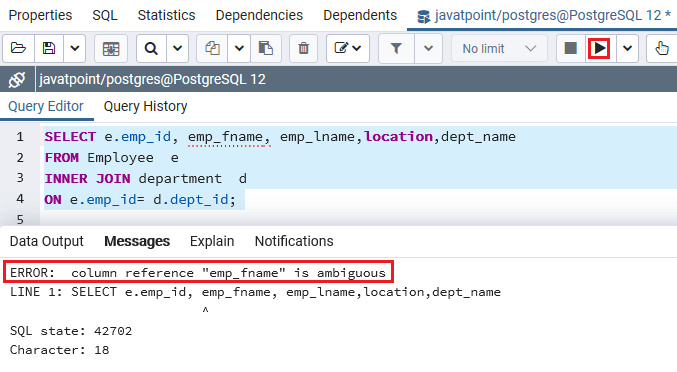Click the connection bar text javatpoint/postgres@PostgreSQL 12
Image resolution: width=677 pixels, height=372 pixels.
(x=152, y=79)
